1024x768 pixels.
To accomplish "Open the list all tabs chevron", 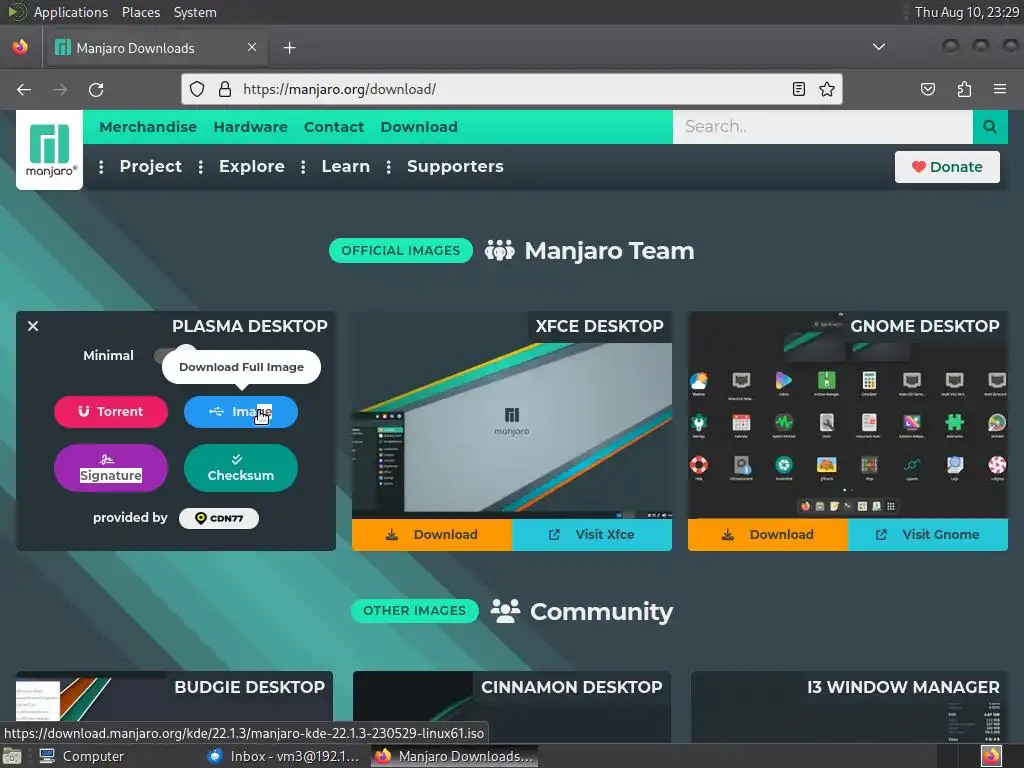I will click(879, 47).
